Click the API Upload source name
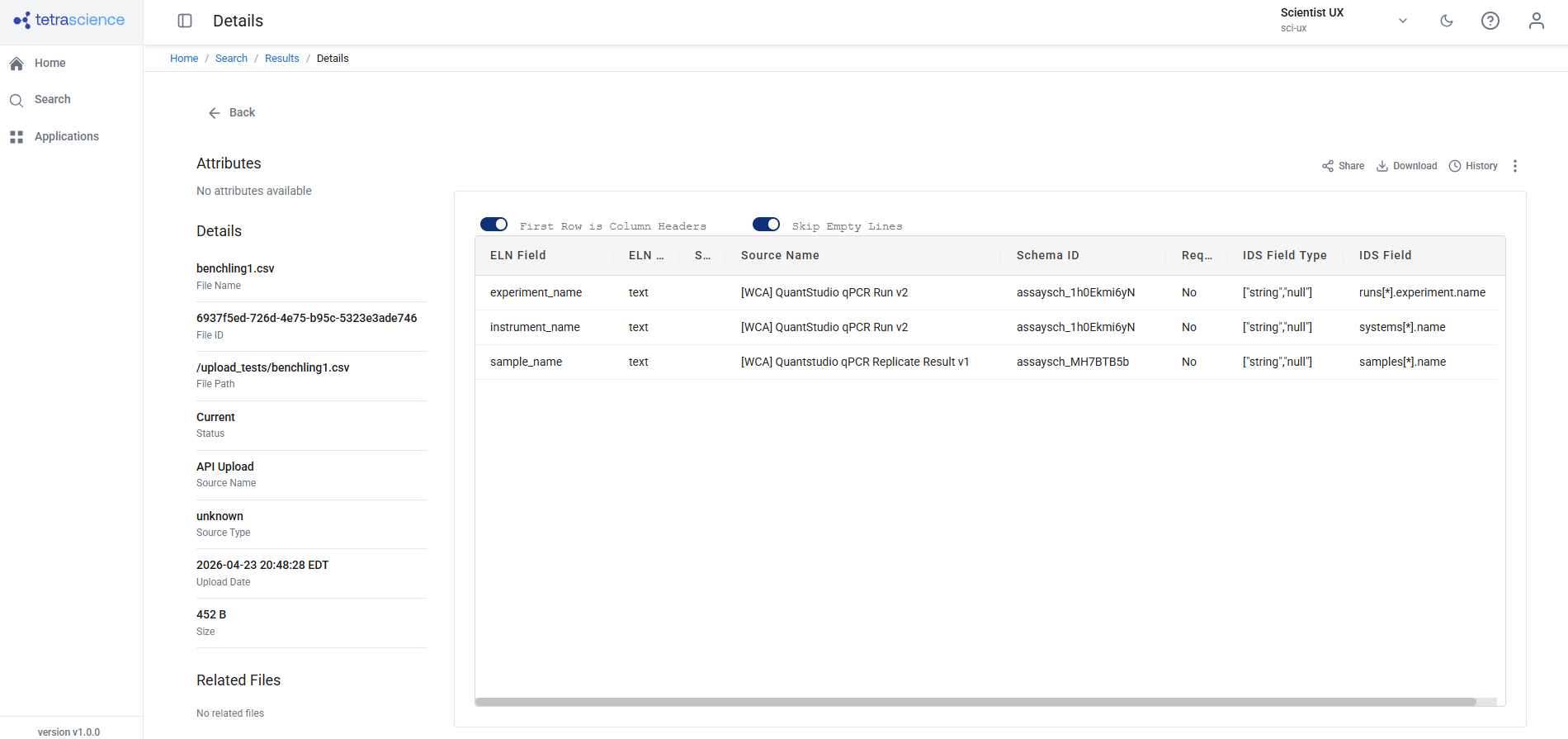 click(x=225, y=467)
